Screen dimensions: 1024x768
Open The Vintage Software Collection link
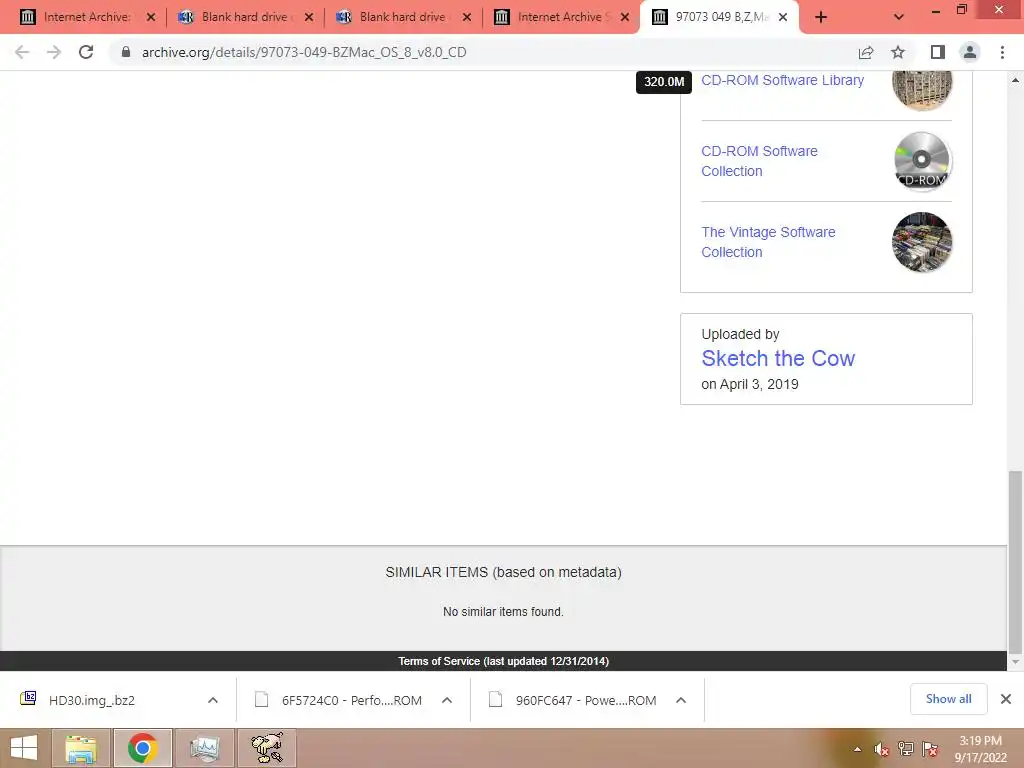pos(768,242)
